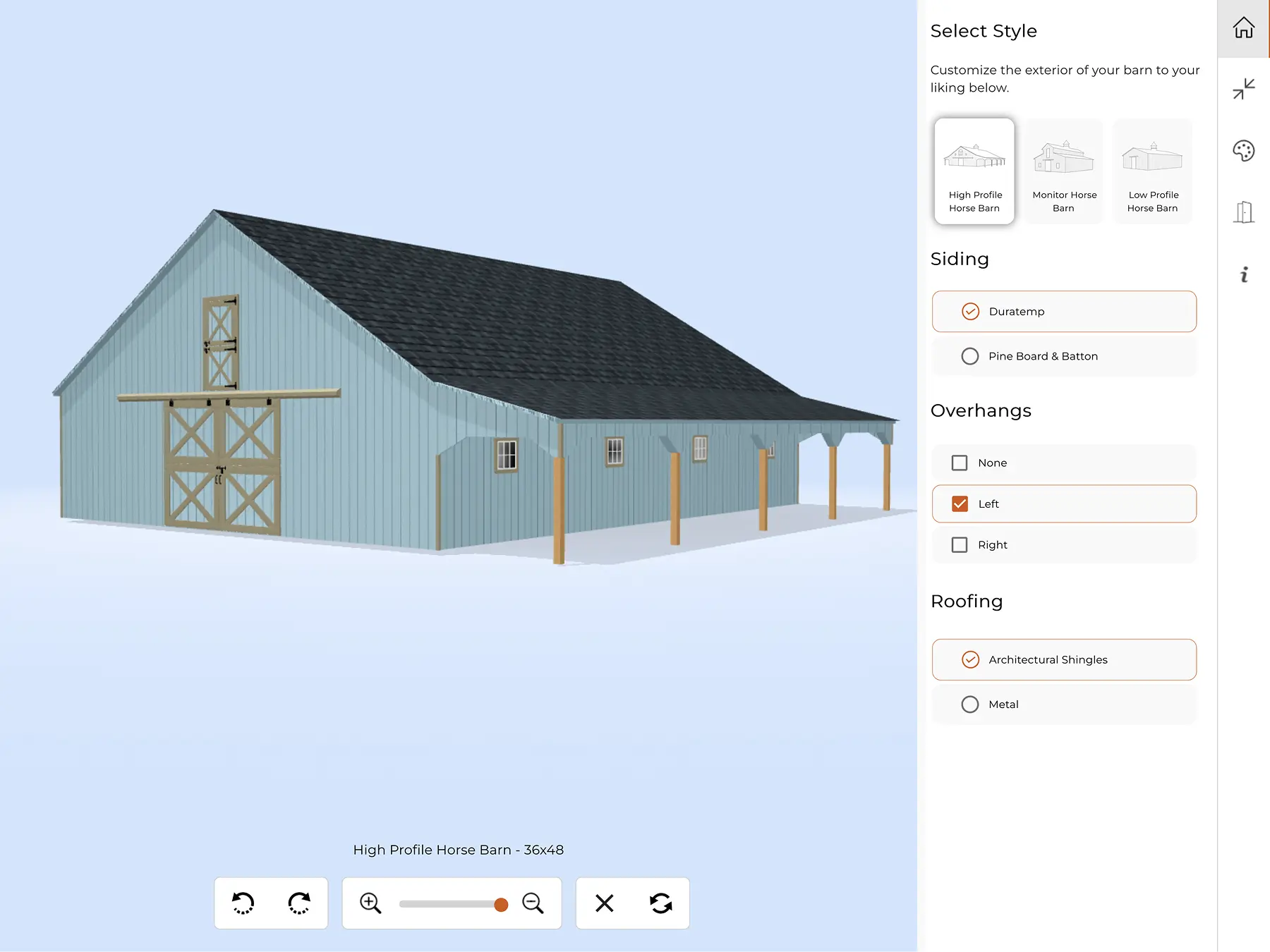Choose Metal roofing option
Screen dimensions: 1270x952
point(970,704)
